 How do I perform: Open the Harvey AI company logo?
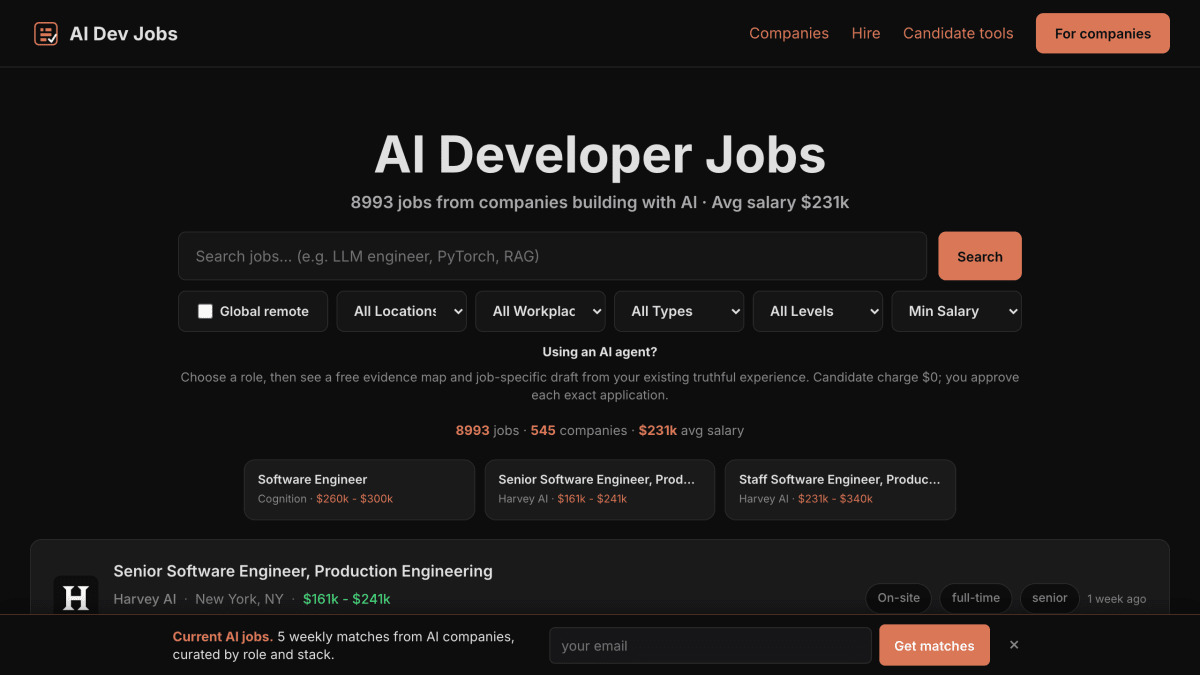[76, 598]
